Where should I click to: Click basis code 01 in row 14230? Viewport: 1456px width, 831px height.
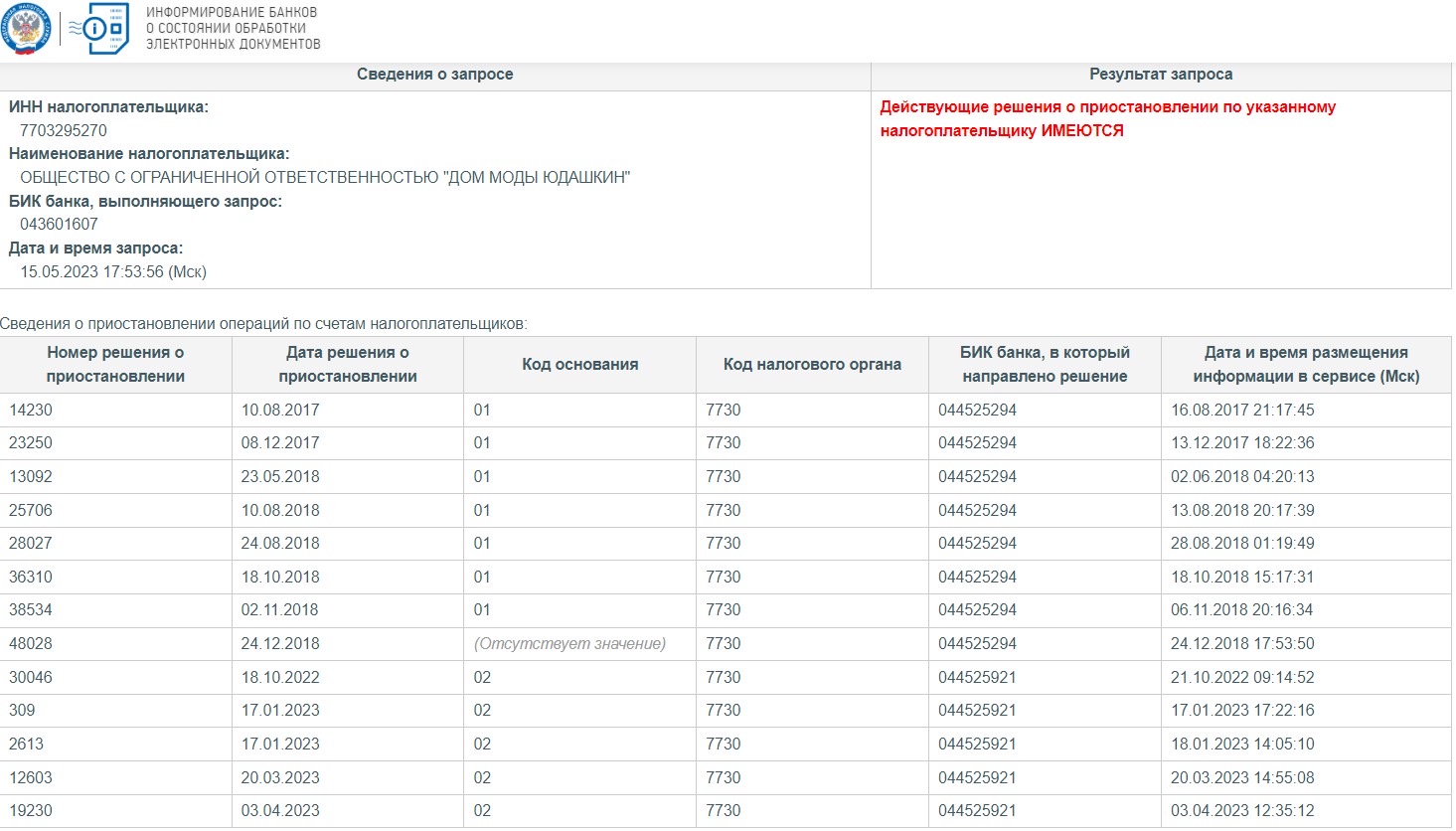(482, 411)
